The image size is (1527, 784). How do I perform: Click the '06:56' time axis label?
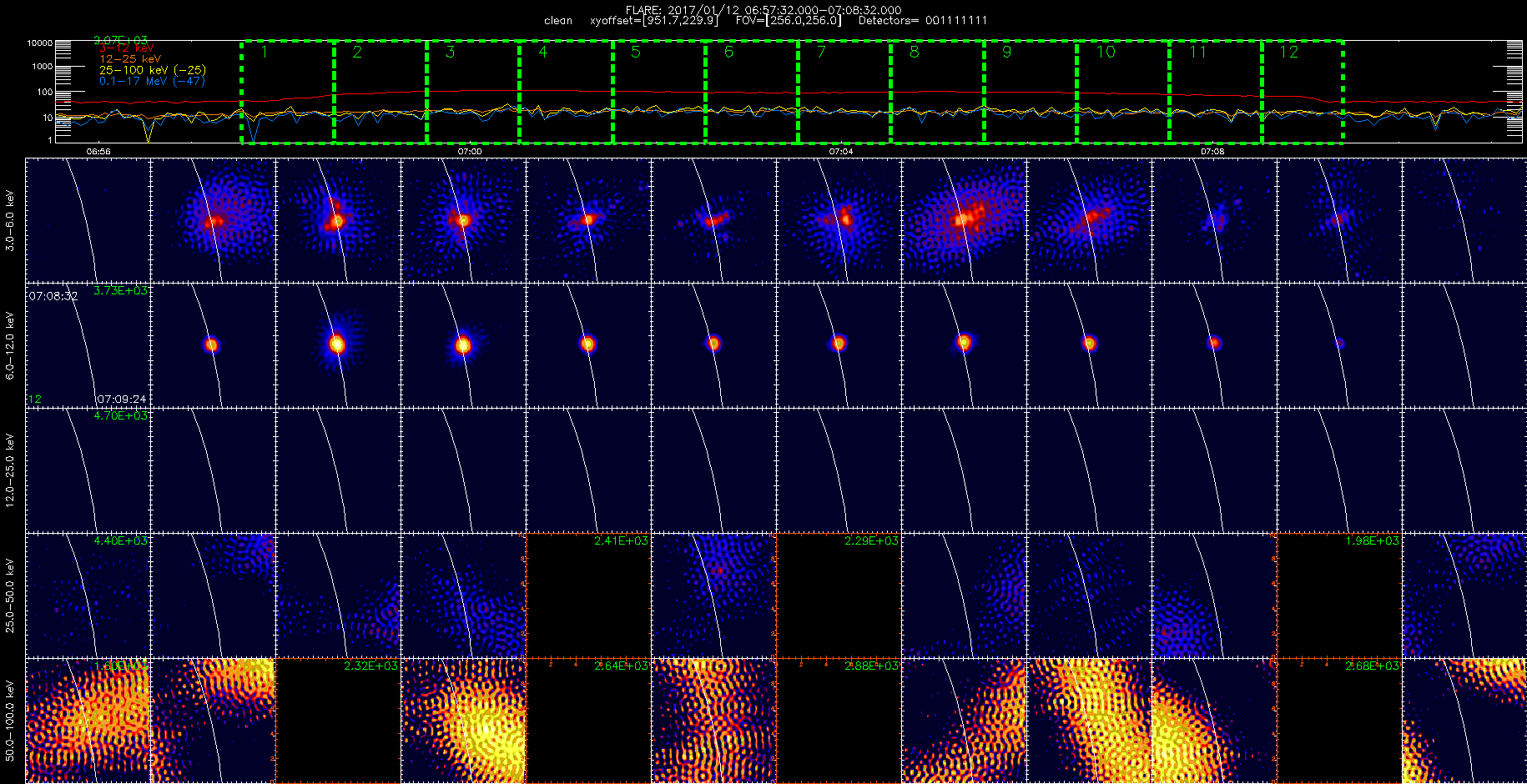click(98, 152)
